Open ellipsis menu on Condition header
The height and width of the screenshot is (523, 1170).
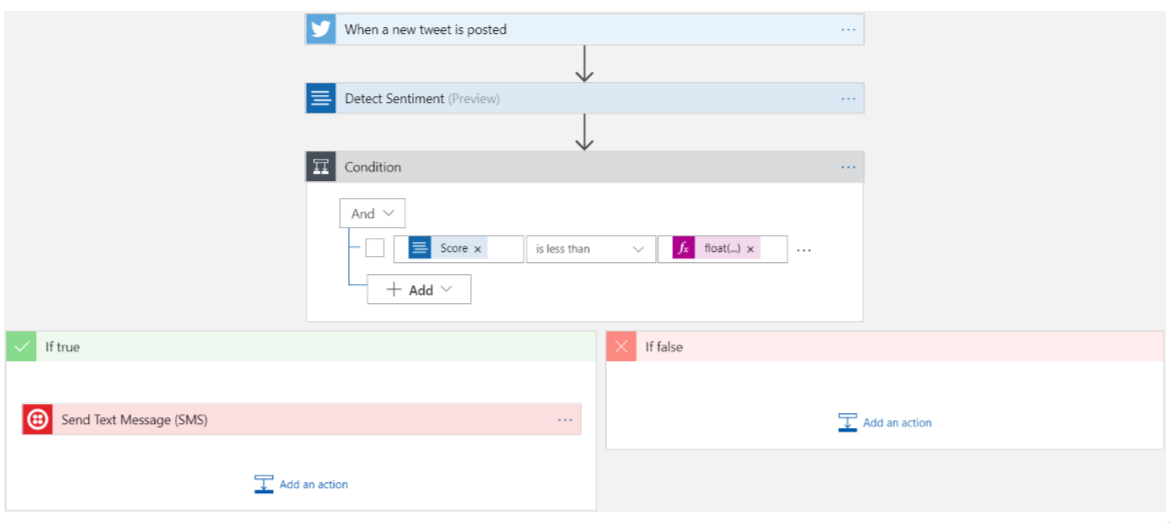[x=848, y=168]
